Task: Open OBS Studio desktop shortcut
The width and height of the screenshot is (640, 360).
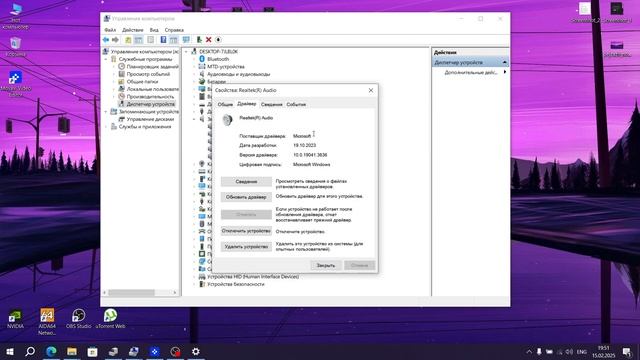Action: click(x=78, y=319)
